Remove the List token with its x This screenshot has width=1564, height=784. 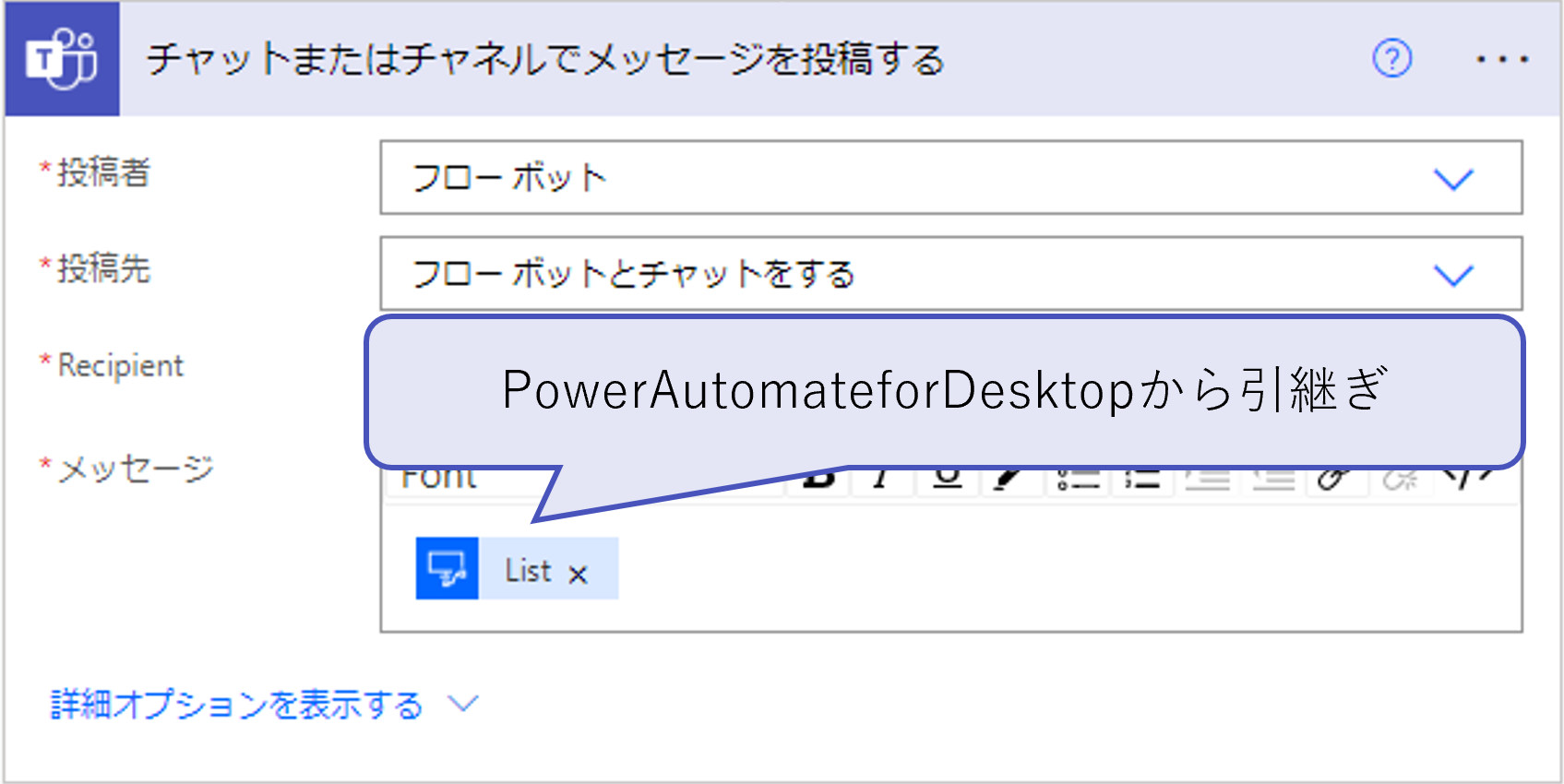(580, 573)
